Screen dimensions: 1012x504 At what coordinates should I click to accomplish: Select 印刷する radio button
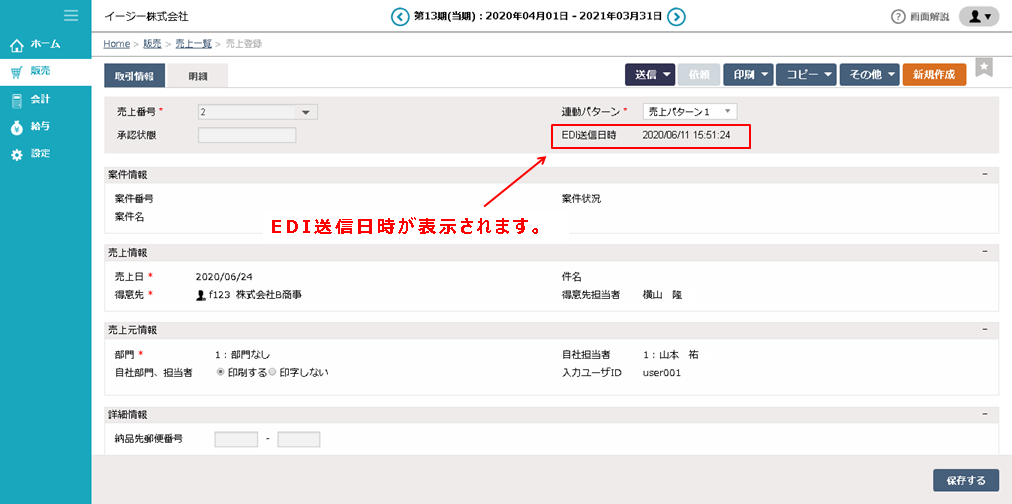point(221,372)
